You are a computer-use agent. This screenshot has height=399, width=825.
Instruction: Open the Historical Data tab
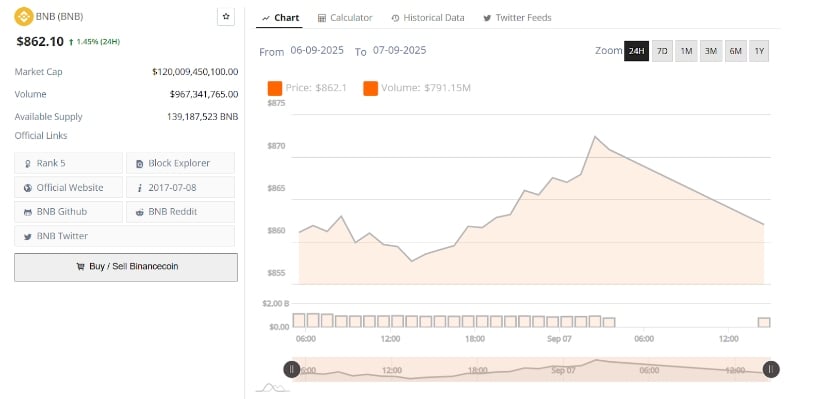[x=428, y=18]
